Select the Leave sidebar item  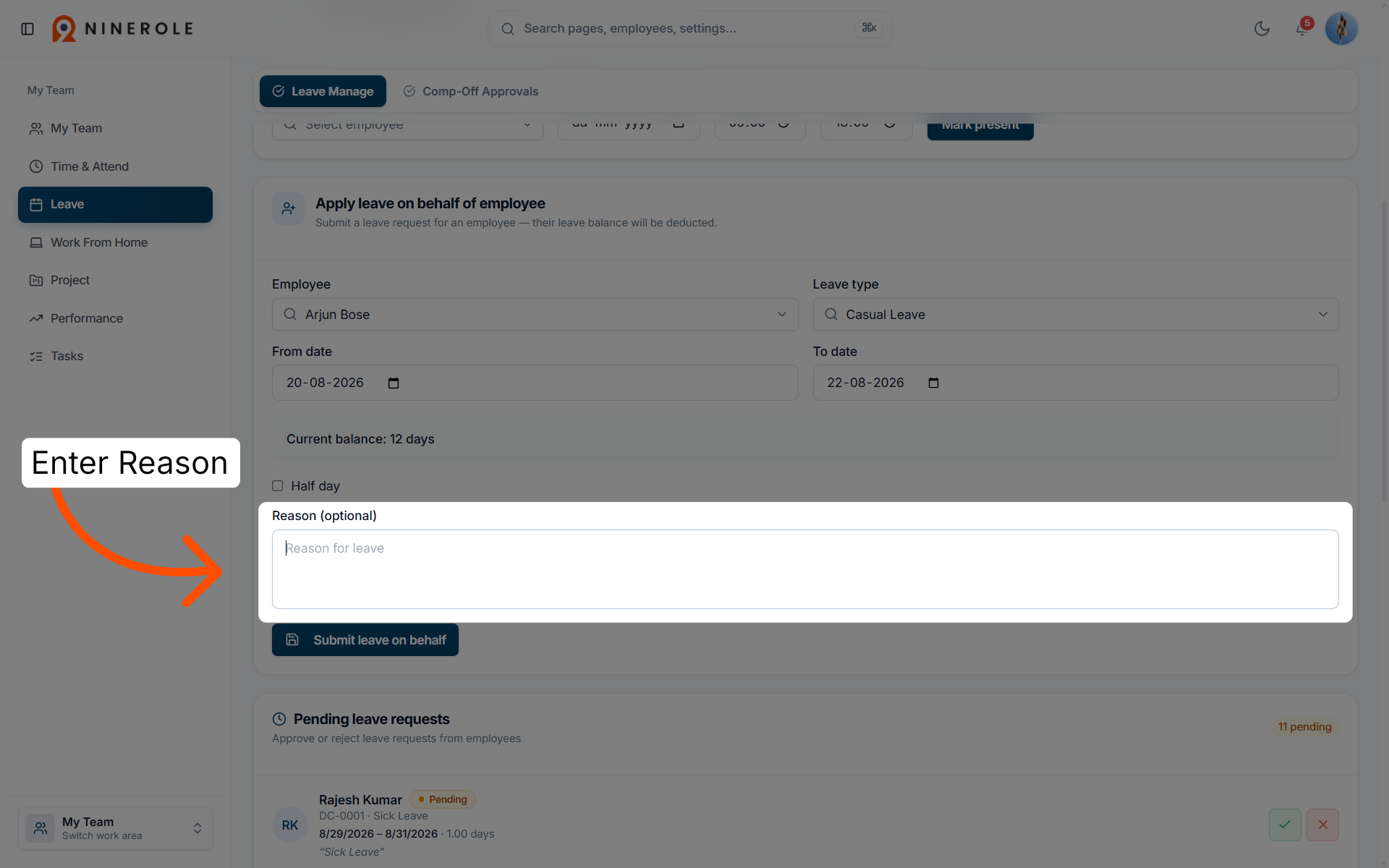[115, 205]
